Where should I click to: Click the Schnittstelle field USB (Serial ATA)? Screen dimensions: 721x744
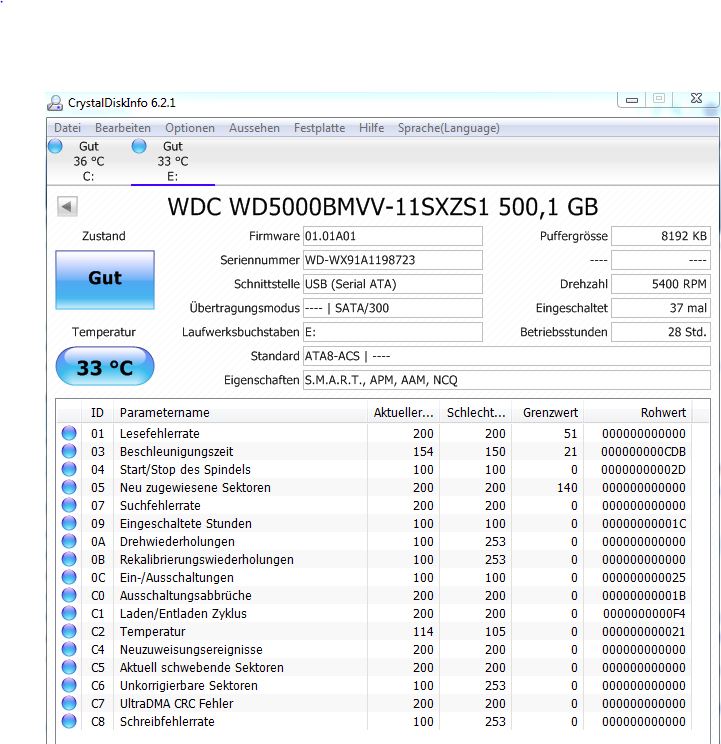tap(393, 284)
